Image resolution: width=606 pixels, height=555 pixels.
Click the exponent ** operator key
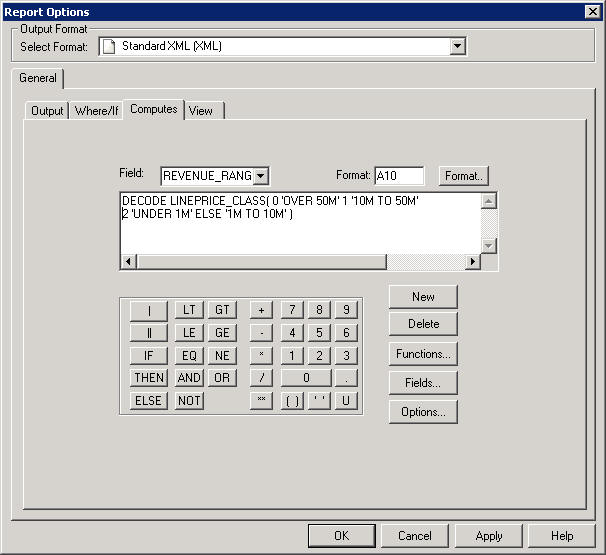point(261,401)
